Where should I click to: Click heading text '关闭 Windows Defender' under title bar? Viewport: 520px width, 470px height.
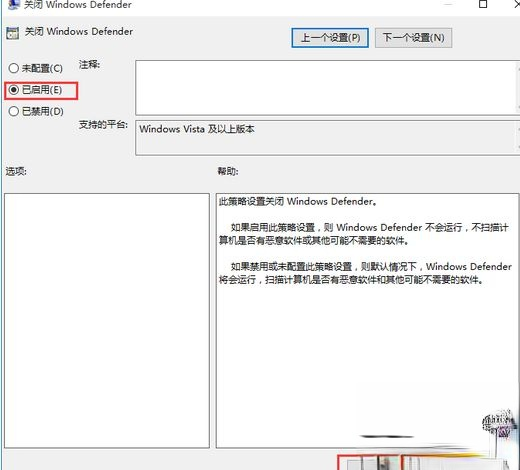pos(79,32)
